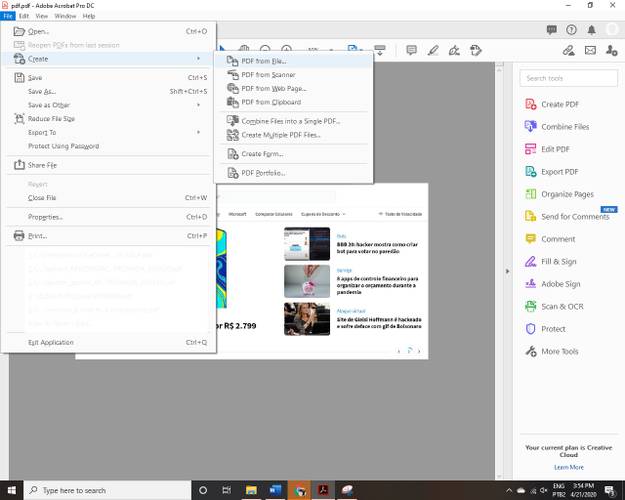This screenshot has width=625, height=500.
Task: Select Create Multiple PDF Files entry
Action: point(293,135)
